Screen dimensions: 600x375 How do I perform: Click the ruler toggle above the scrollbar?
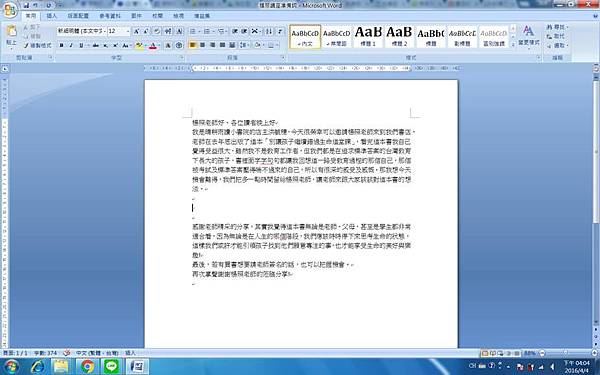click(596, 68)
